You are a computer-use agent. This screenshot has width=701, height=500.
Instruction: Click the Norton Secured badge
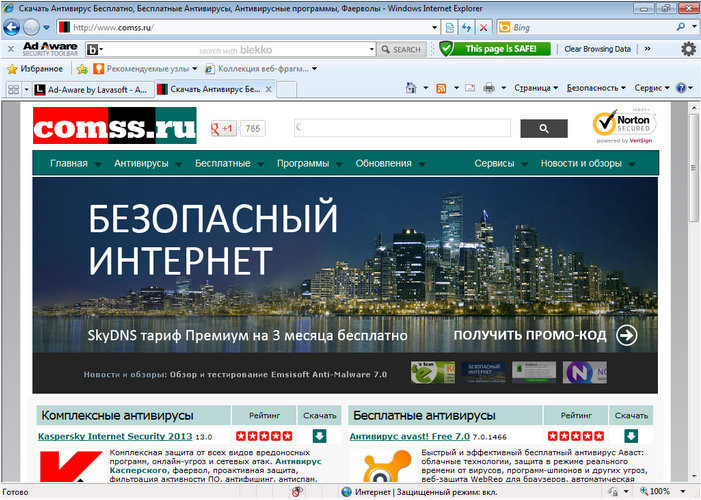[624, 126]
